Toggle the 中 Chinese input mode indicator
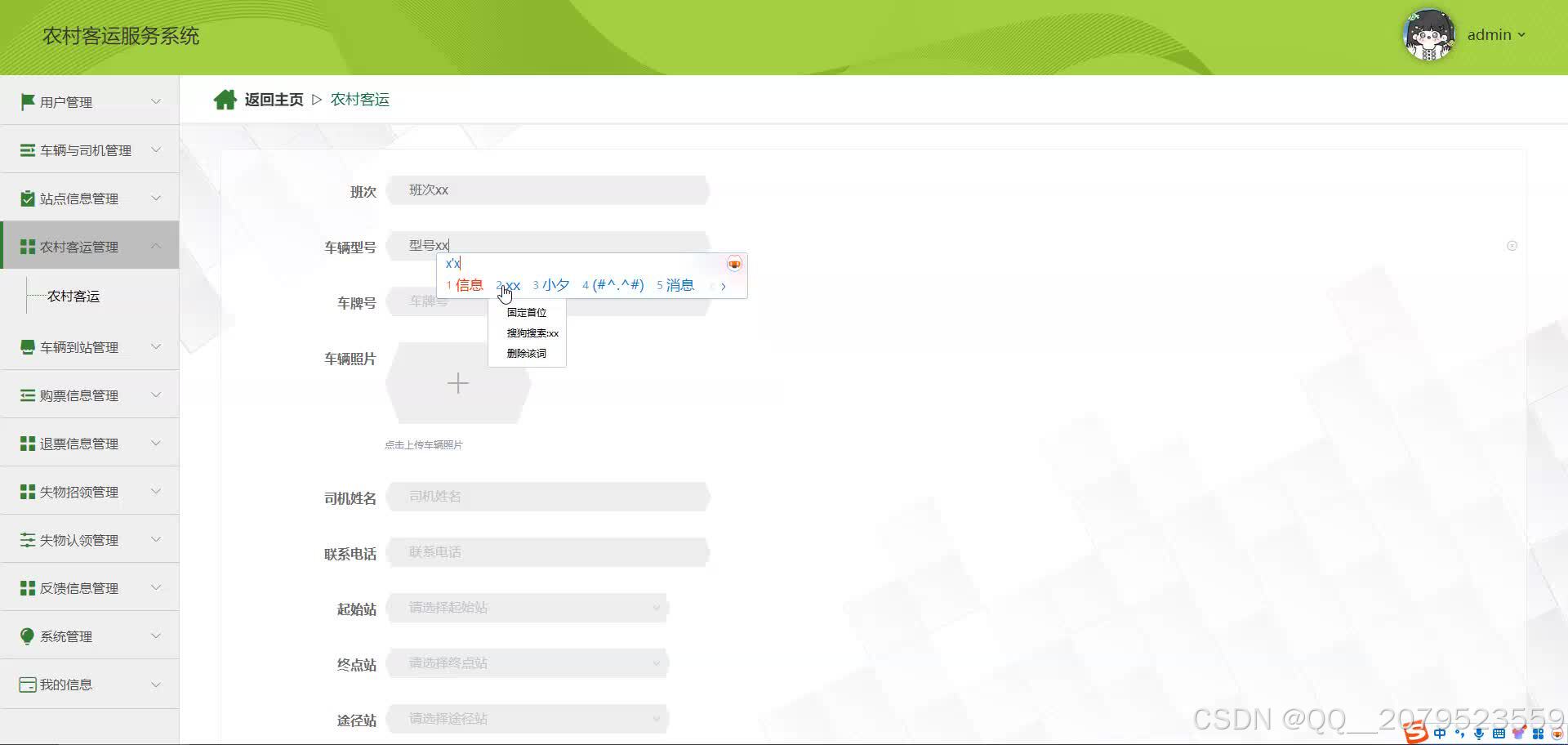Viewport: 1568px width, 745px height. pyautogui.click(x=1440, y=734)
